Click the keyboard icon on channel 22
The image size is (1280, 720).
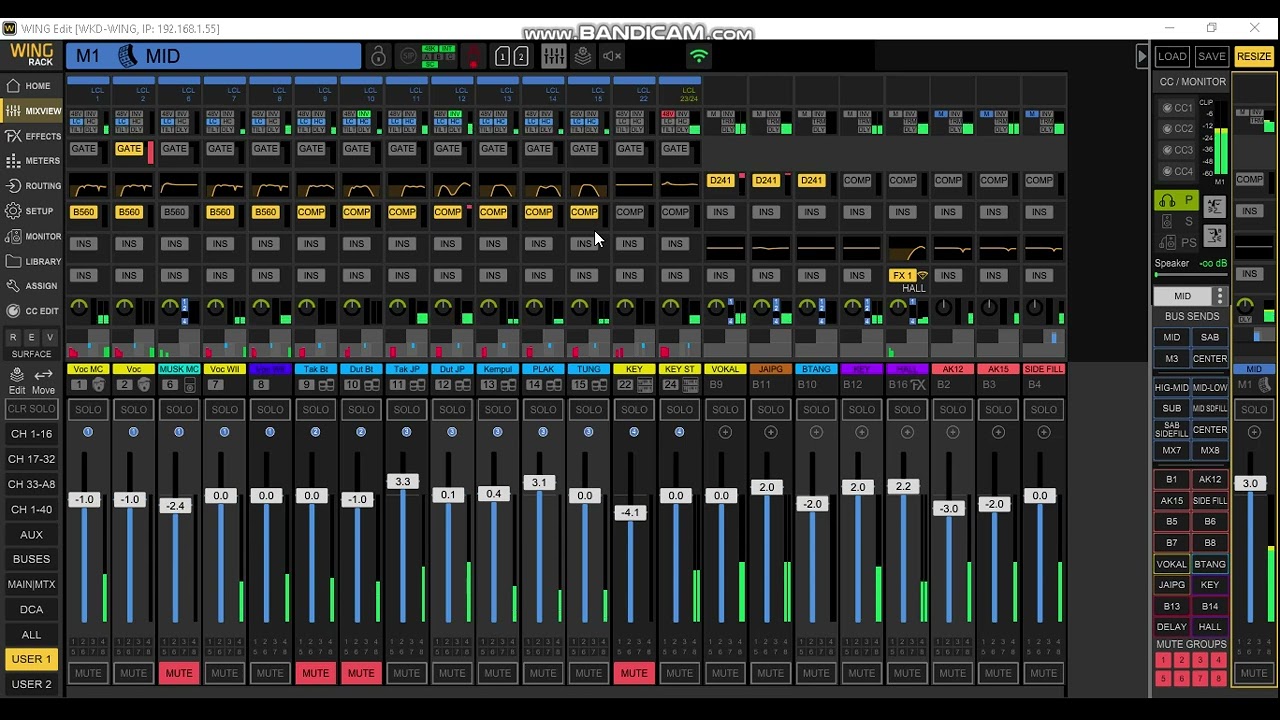point(645,385)
